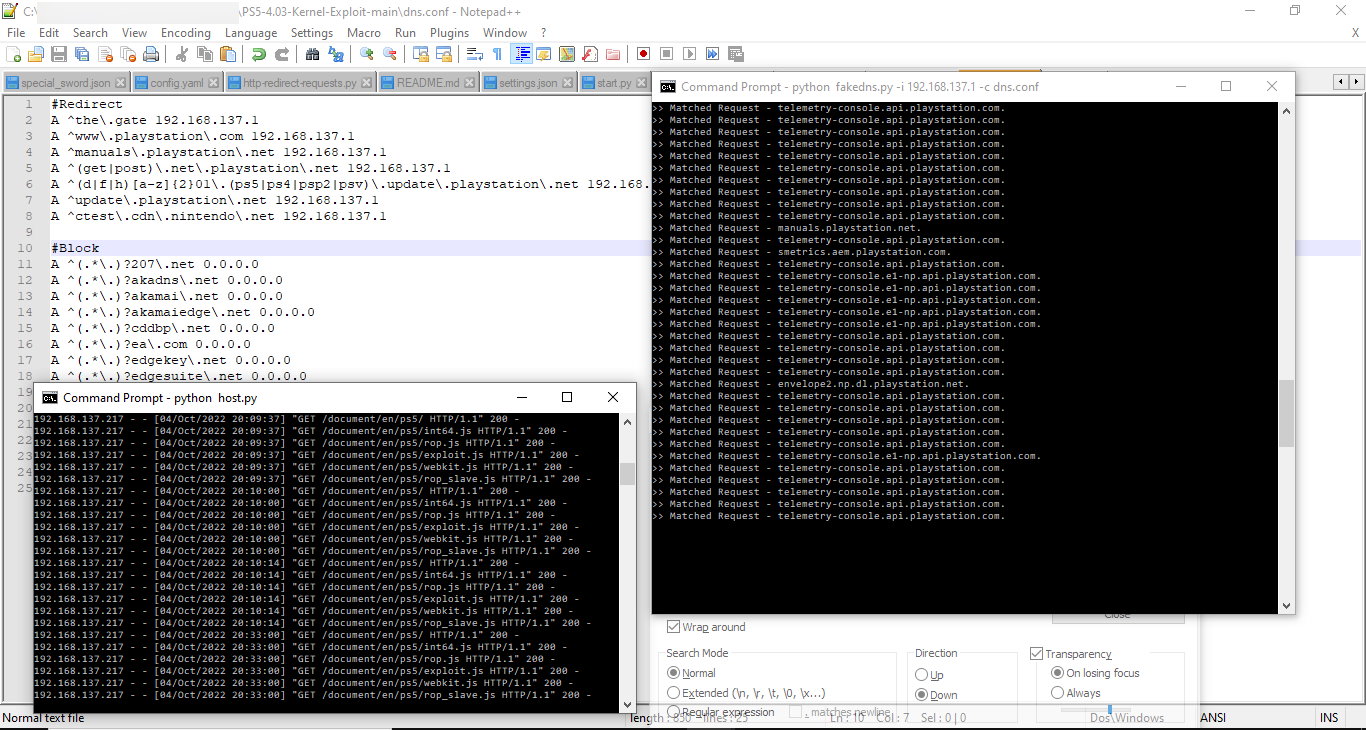Image resolution: width=1366 pixels, height=730 pixels.
Task: Click the Close button in the Find dialog
Action: click(x=1116, y=617)
